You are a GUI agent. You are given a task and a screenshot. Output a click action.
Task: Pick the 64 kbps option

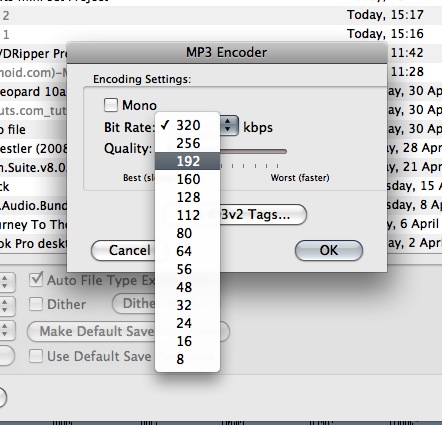188,251
